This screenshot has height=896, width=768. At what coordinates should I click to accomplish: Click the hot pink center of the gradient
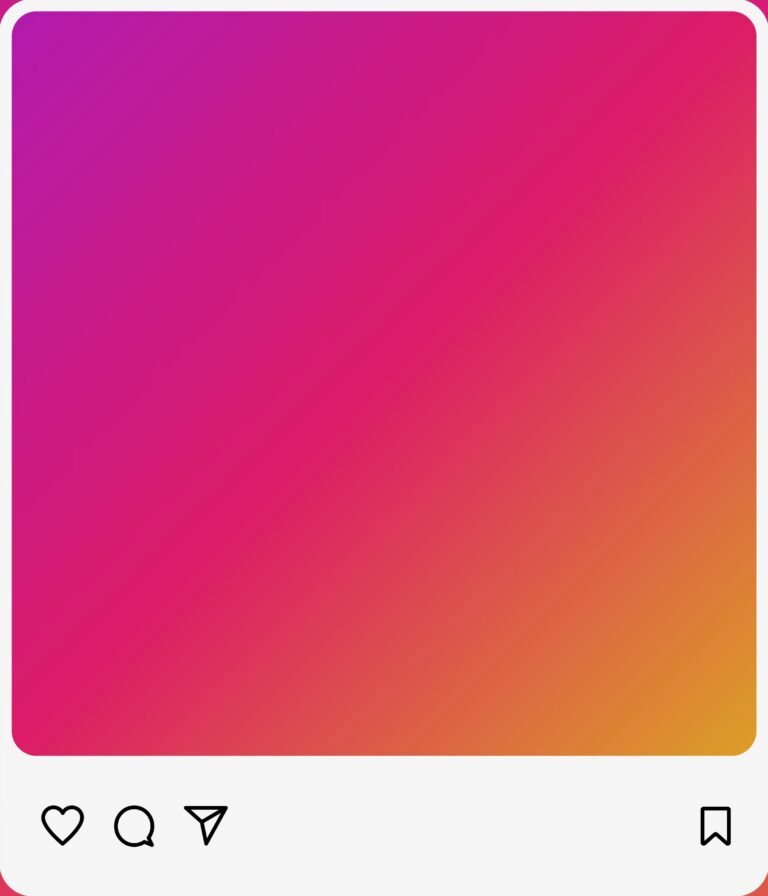384,383
